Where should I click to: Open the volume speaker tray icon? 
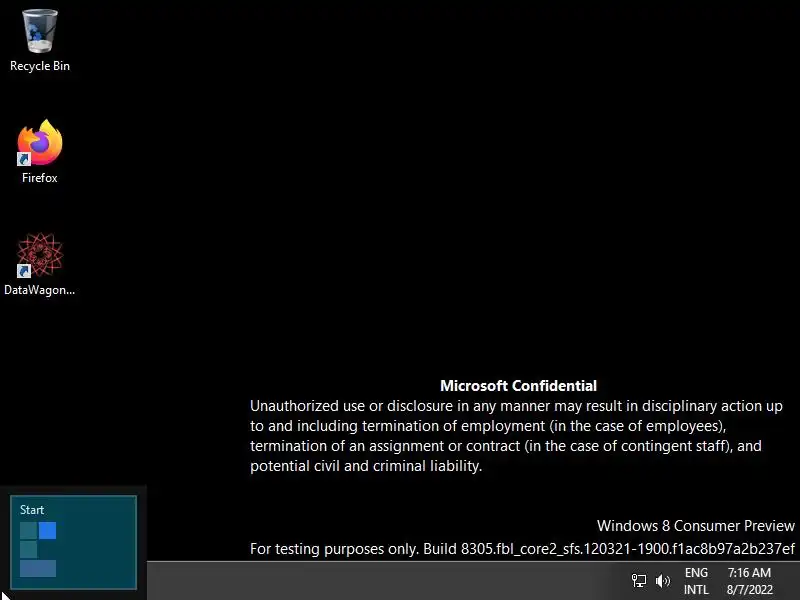(x=662, y=581)
